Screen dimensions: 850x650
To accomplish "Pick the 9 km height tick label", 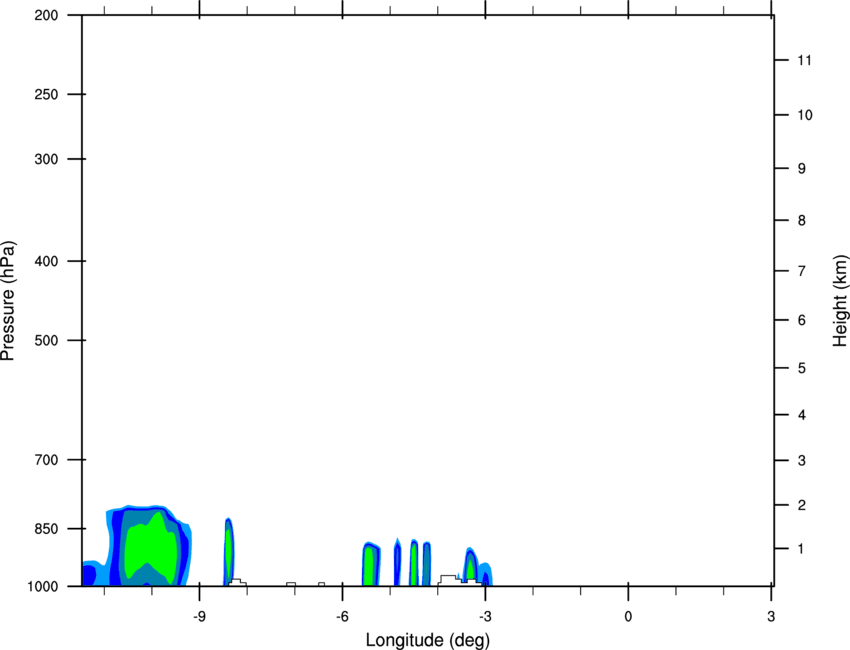I will [x=802, y=169].
